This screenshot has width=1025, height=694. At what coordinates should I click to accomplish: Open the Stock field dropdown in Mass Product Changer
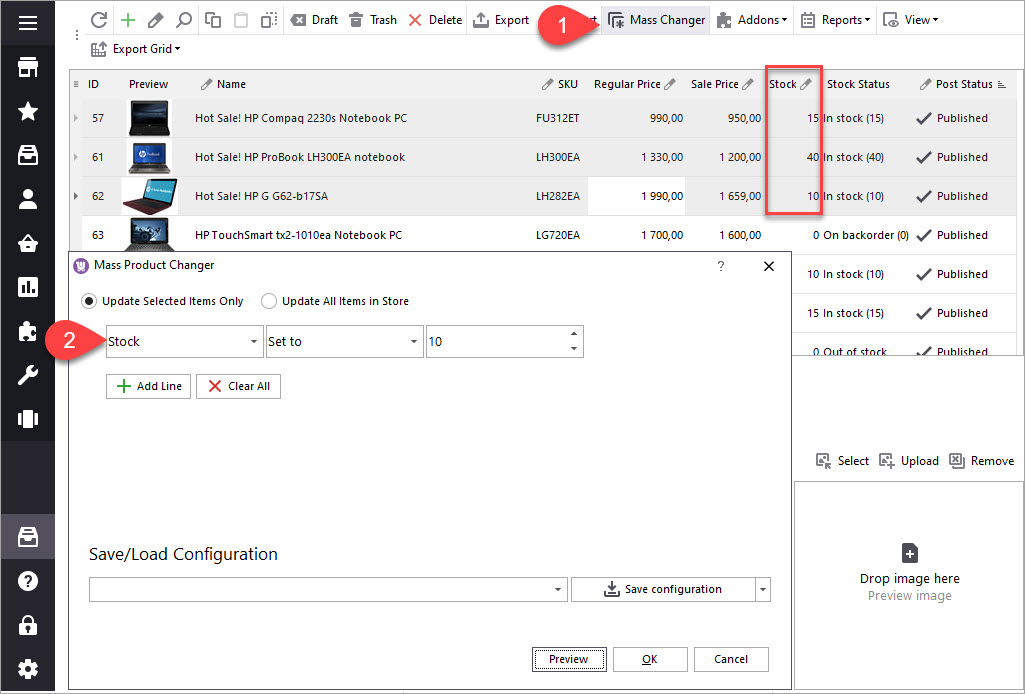(x=256, y=341)
